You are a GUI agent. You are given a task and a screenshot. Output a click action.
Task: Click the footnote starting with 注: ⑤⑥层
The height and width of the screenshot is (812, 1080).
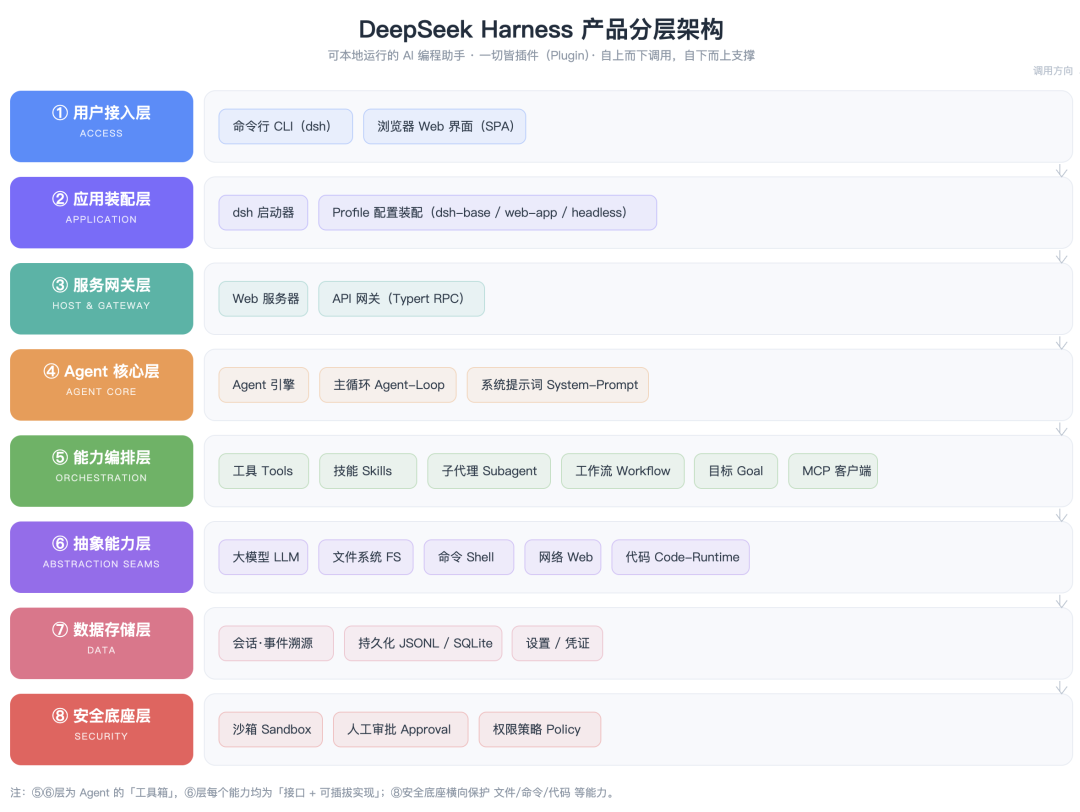312,792
